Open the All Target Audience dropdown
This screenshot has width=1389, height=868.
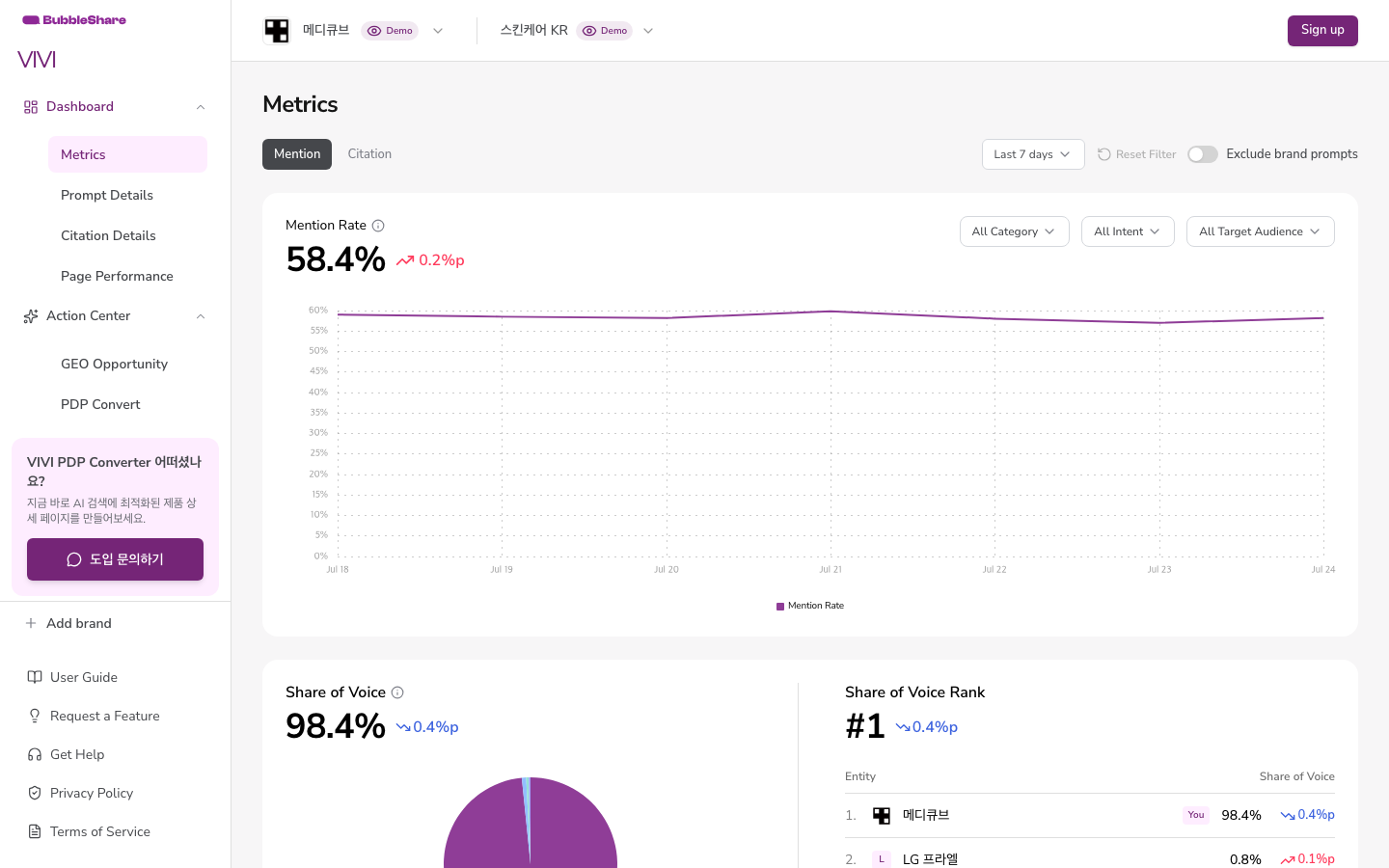click(1261, 231)
